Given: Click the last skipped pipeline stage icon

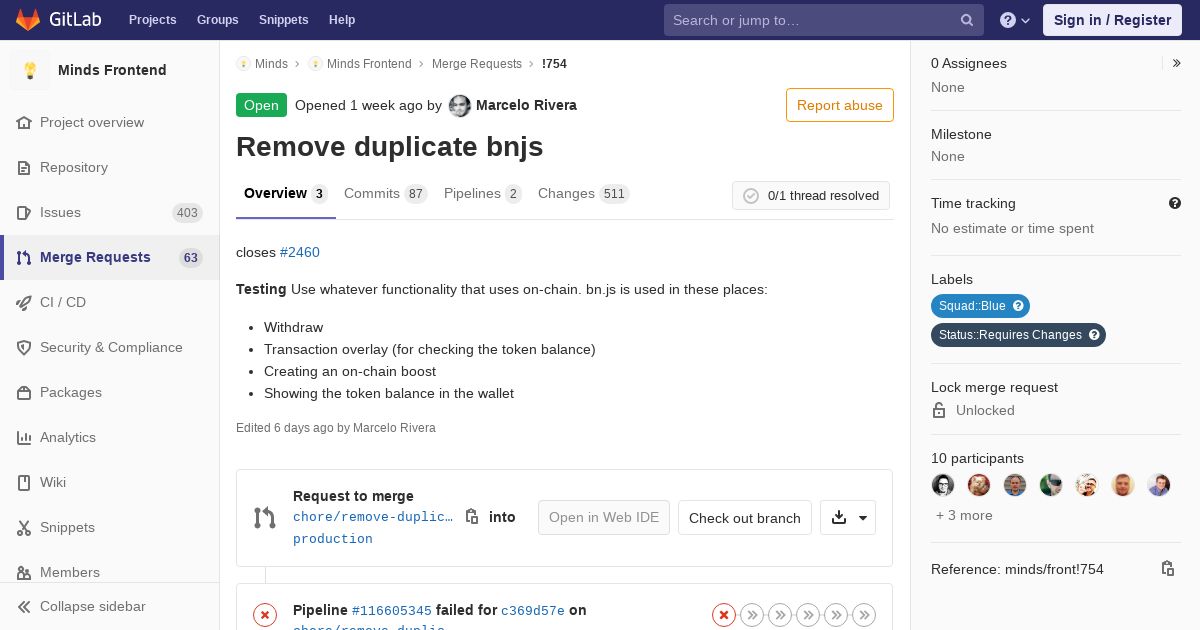Looking at the screenshot, I should tap(864, 615).
